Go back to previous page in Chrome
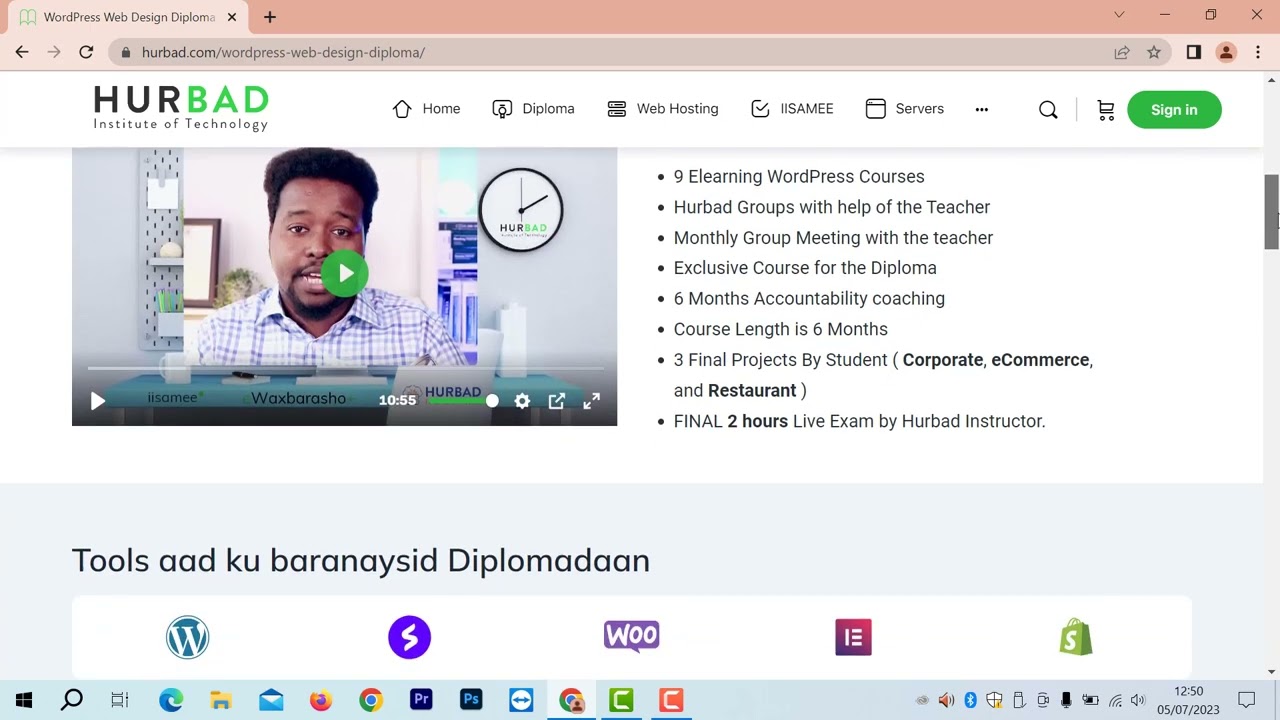 (x=22, y=52)
